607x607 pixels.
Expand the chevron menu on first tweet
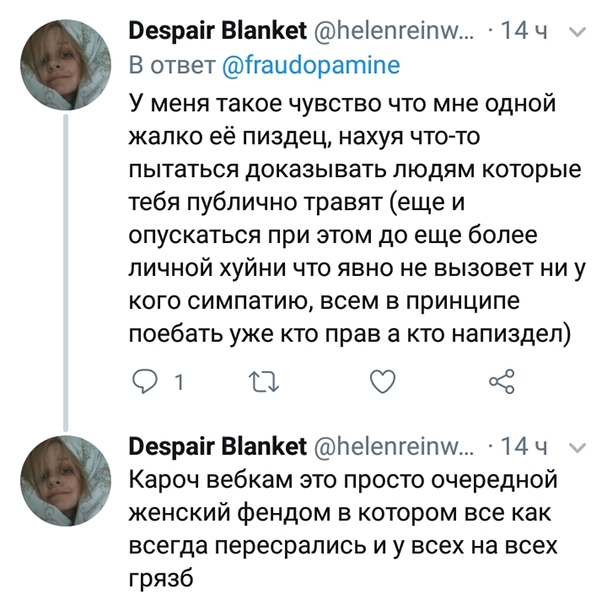(577, 33)
